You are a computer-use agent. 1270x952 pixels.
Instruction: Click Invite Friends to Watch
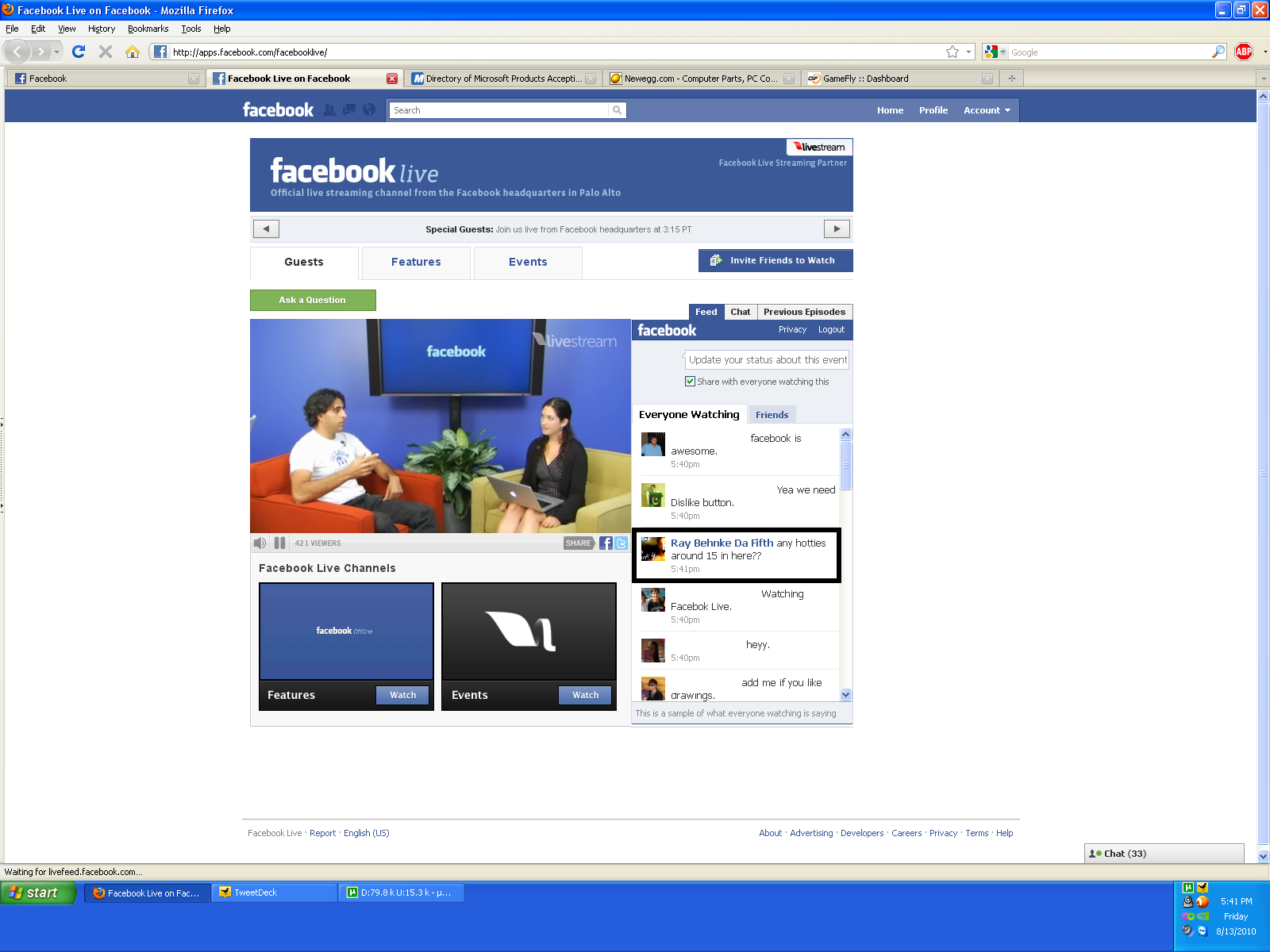tap(775, 260)
